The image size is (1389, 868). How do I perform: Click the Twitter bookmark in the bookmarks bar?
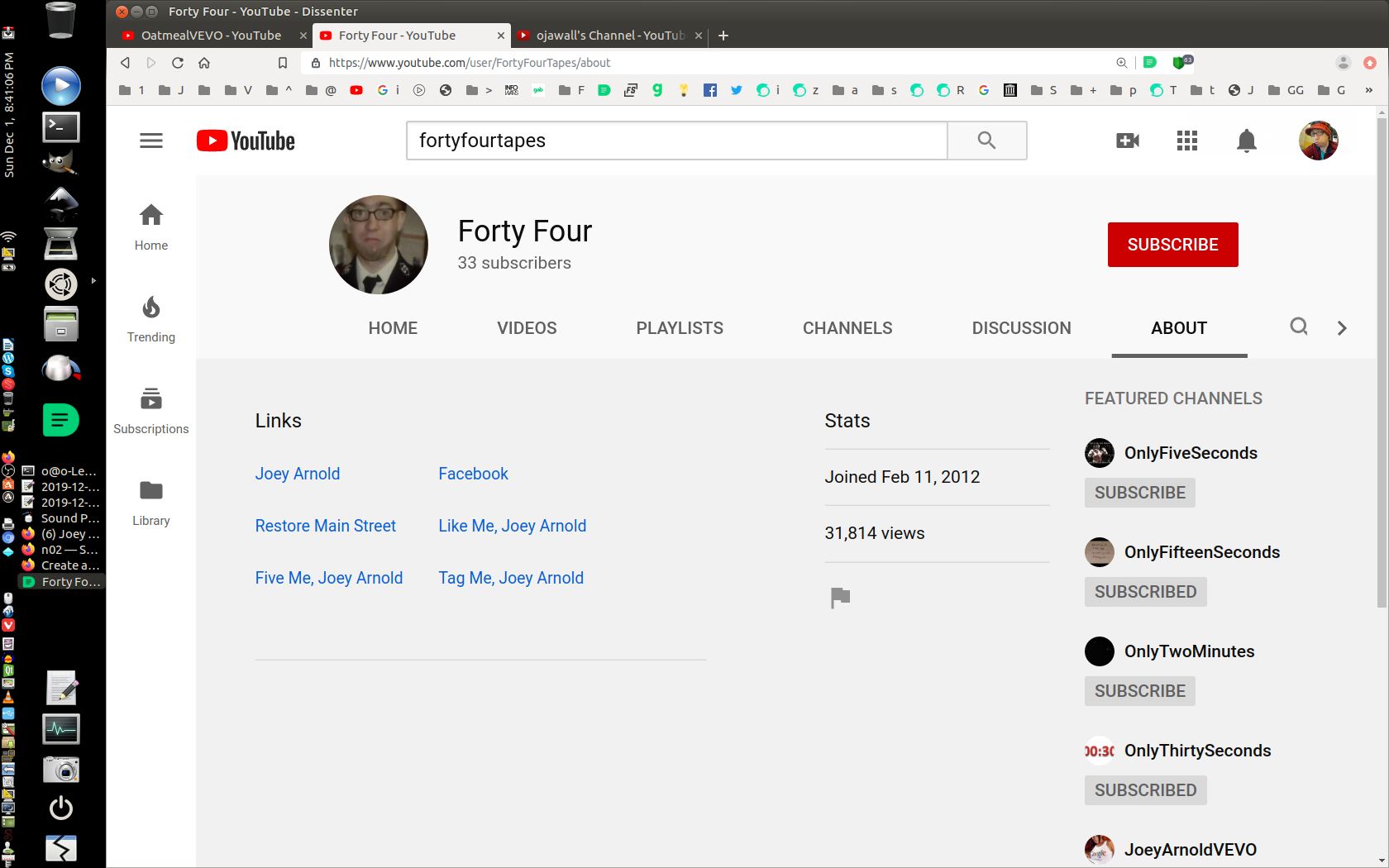pos(736,90)
